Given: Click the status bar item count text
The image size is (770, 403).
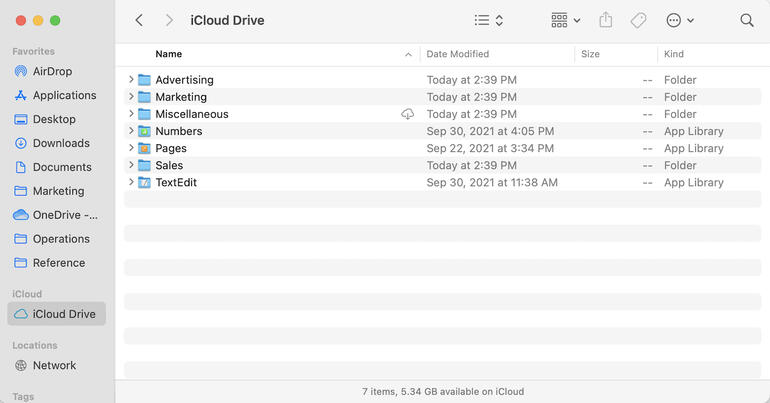Looking at the screenshot, I should (443, 392).
